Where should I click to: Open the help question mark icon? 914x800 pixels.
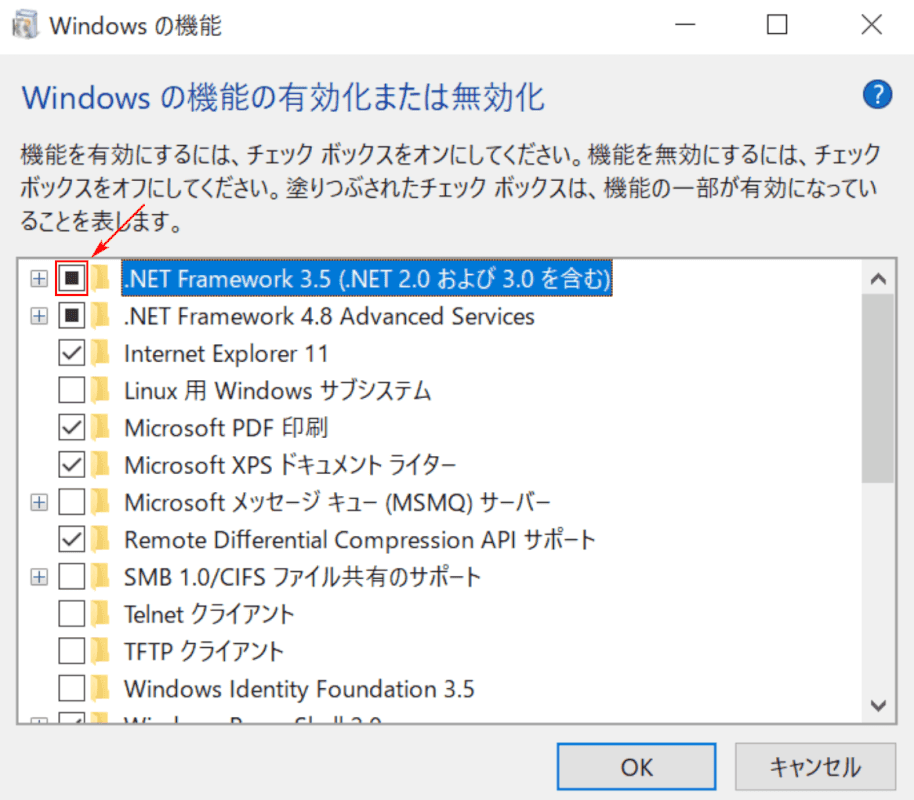877,94
